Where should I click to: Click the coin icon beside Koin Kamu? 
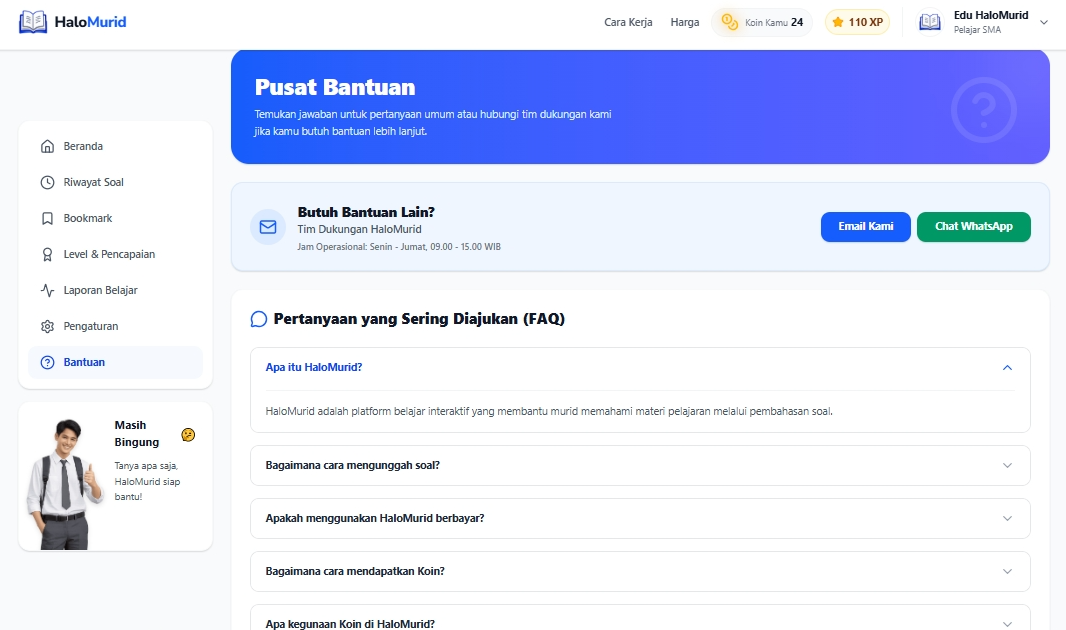click(729, 22)
